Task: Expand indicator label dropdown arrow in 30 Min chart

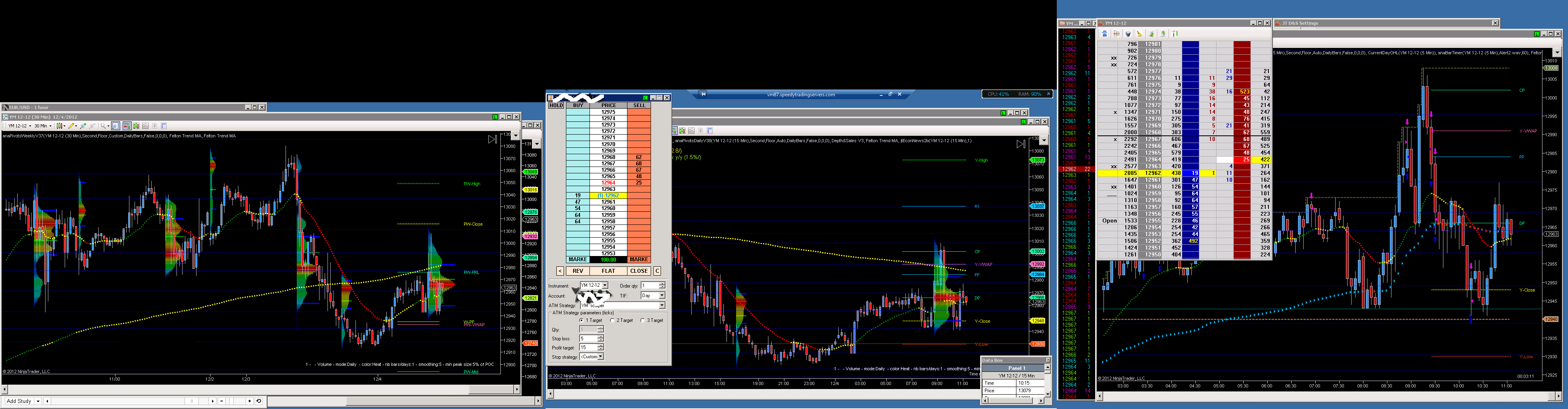Action: coord(516,135)
